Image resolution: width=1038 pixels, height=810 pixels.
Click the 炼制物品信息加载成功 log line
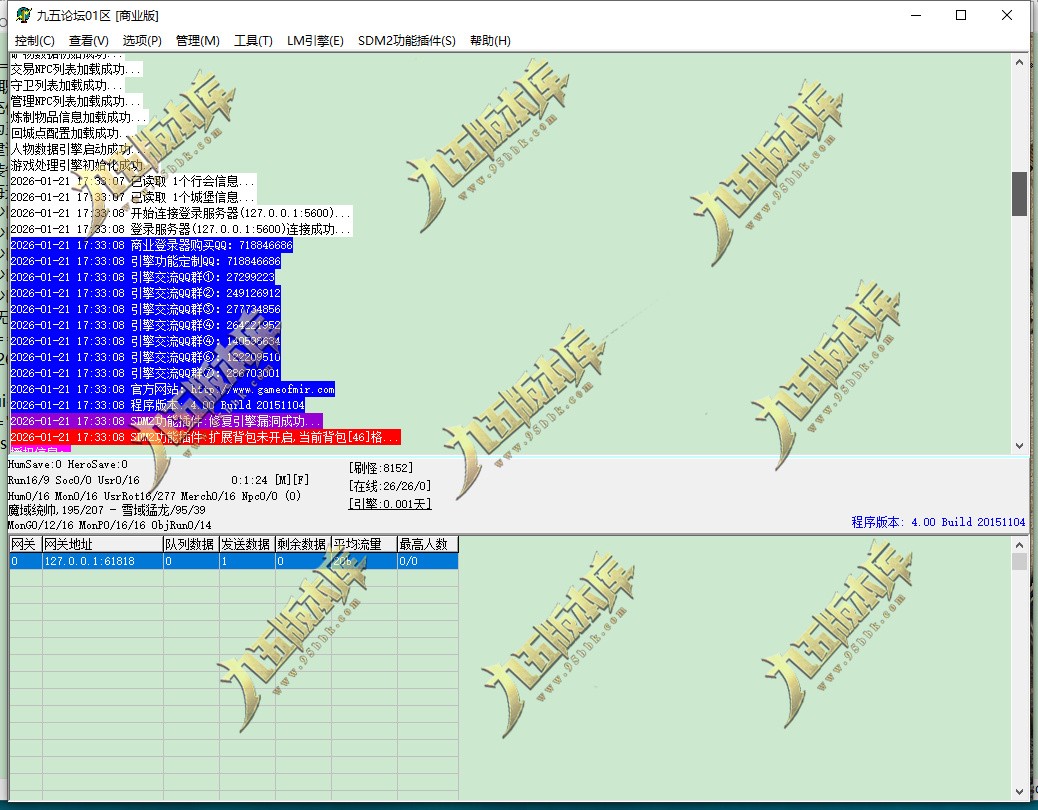tap(79, 117)
